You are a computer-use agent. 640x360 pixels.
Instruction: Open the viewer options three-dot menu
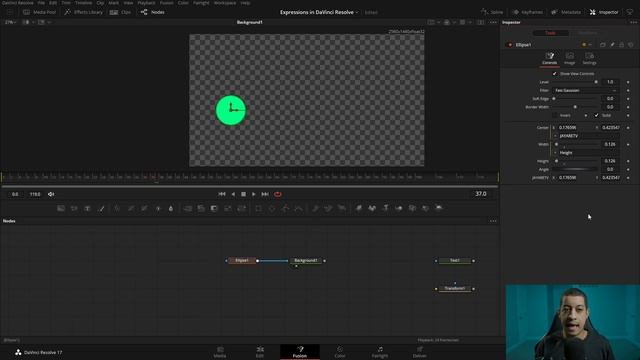[493, 22]
